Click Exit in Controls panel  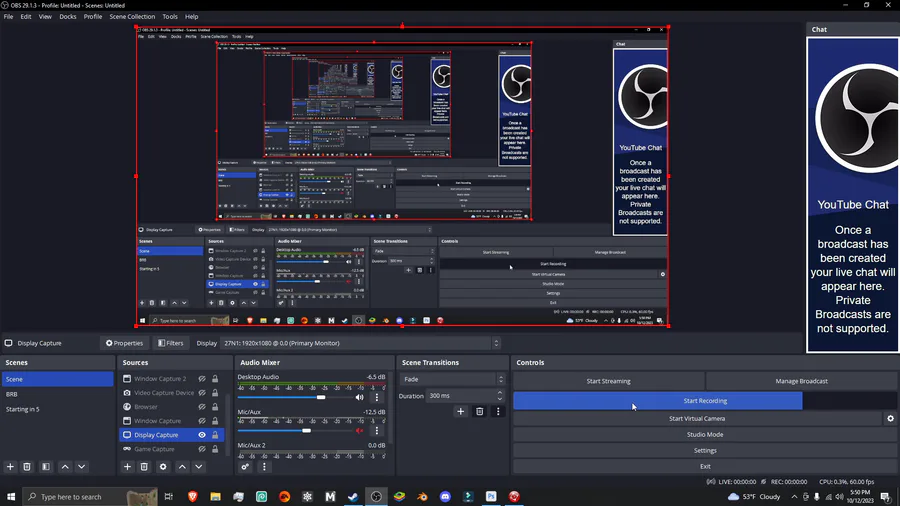705,466
